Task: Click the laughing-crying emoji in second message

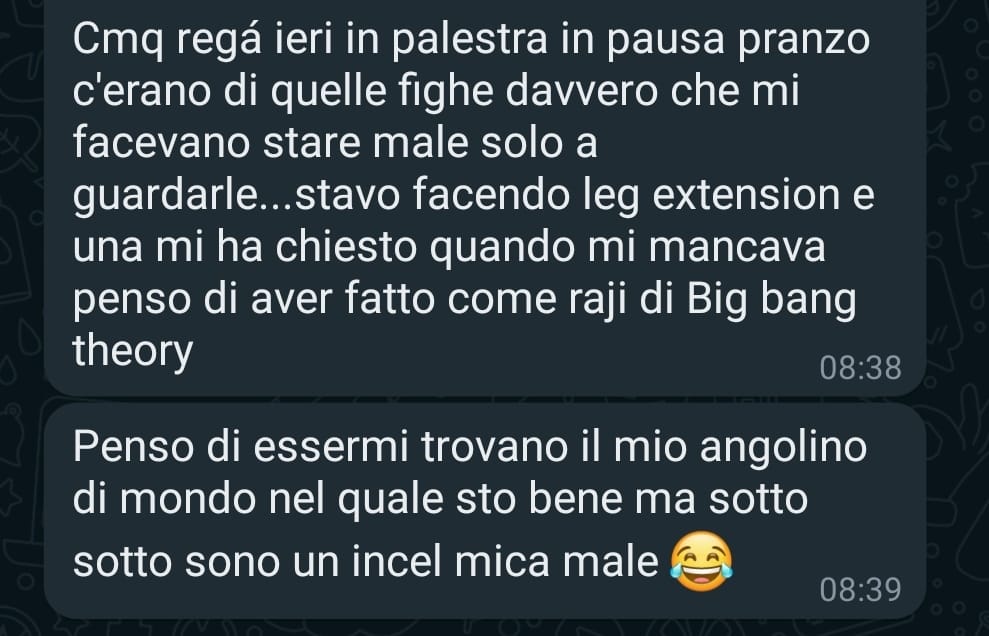Action: pos(701,561)
